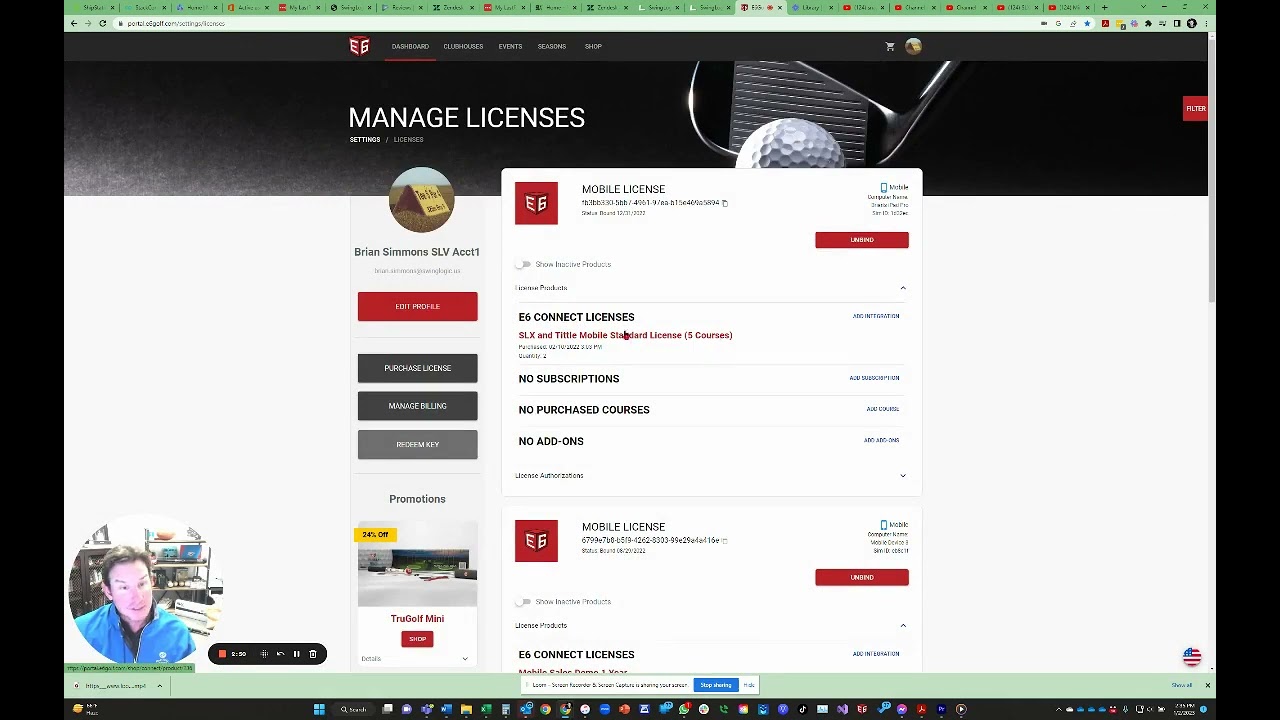The height and width of the screenshot is (720, 1280).
Task: Open Adobe Premiere from the taskbar
Action: pos(941,710)
